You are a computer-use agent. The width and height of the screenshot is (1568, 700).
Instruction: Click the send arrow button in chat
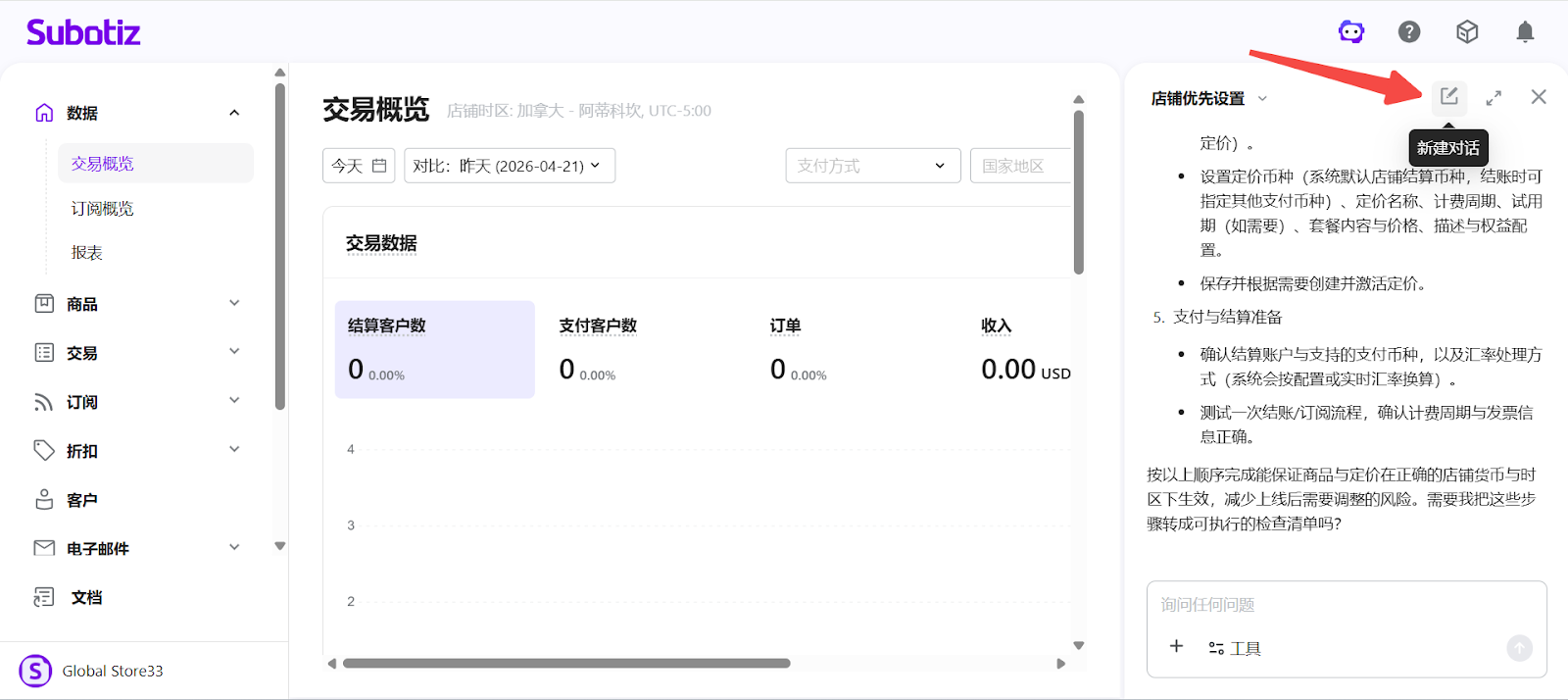pyautogui.click(x=1519, y=647)
